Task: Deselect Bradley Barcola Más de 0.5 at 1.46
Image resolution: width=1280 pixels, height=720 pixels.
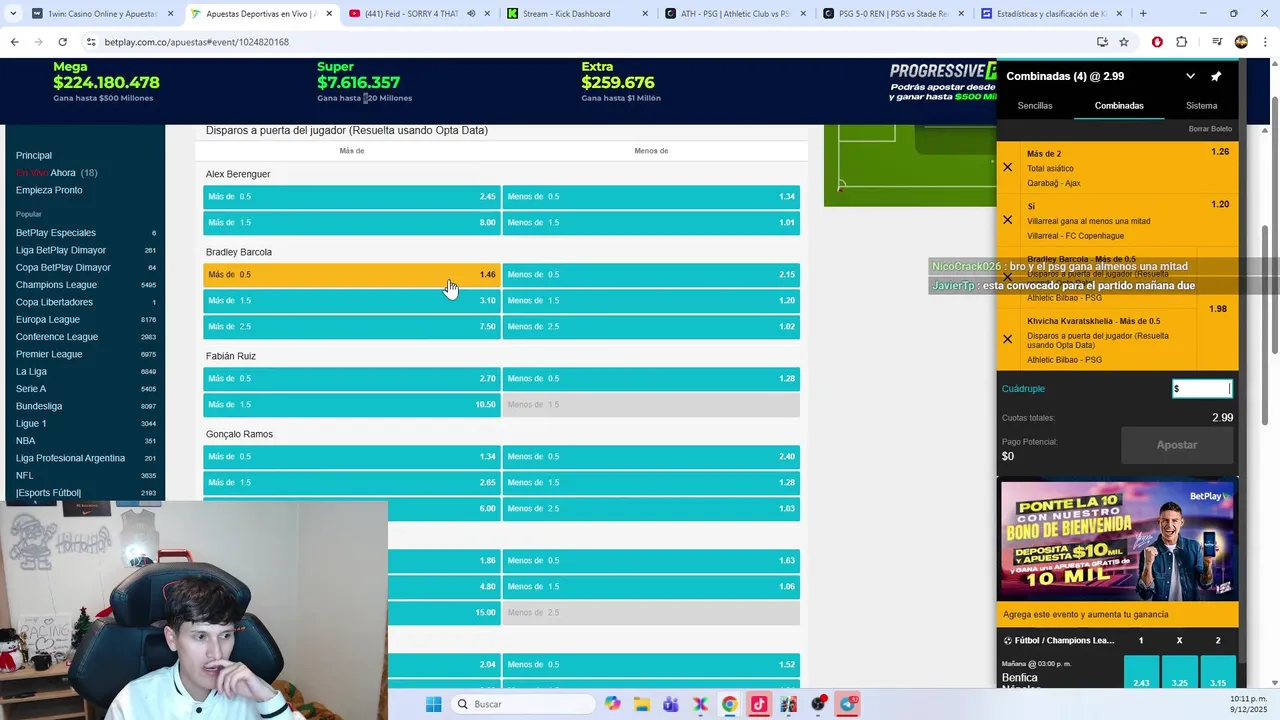Action: click(351, 275)
